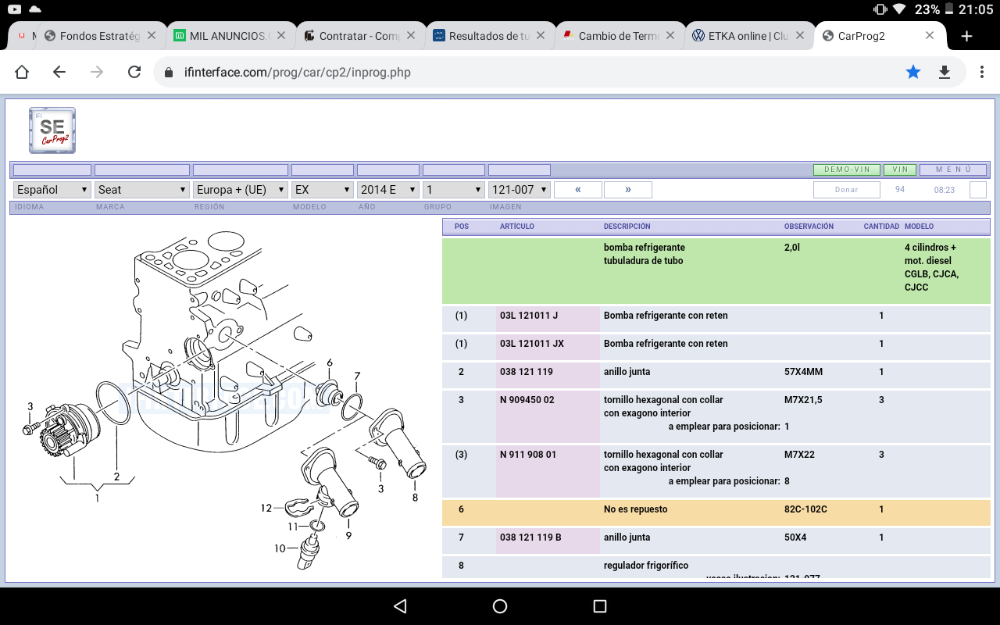This screenshot has height=625, width=1000.
Task: Click the 82C-102C observation value
Action: pyautogui.click(x=805, y=509)
